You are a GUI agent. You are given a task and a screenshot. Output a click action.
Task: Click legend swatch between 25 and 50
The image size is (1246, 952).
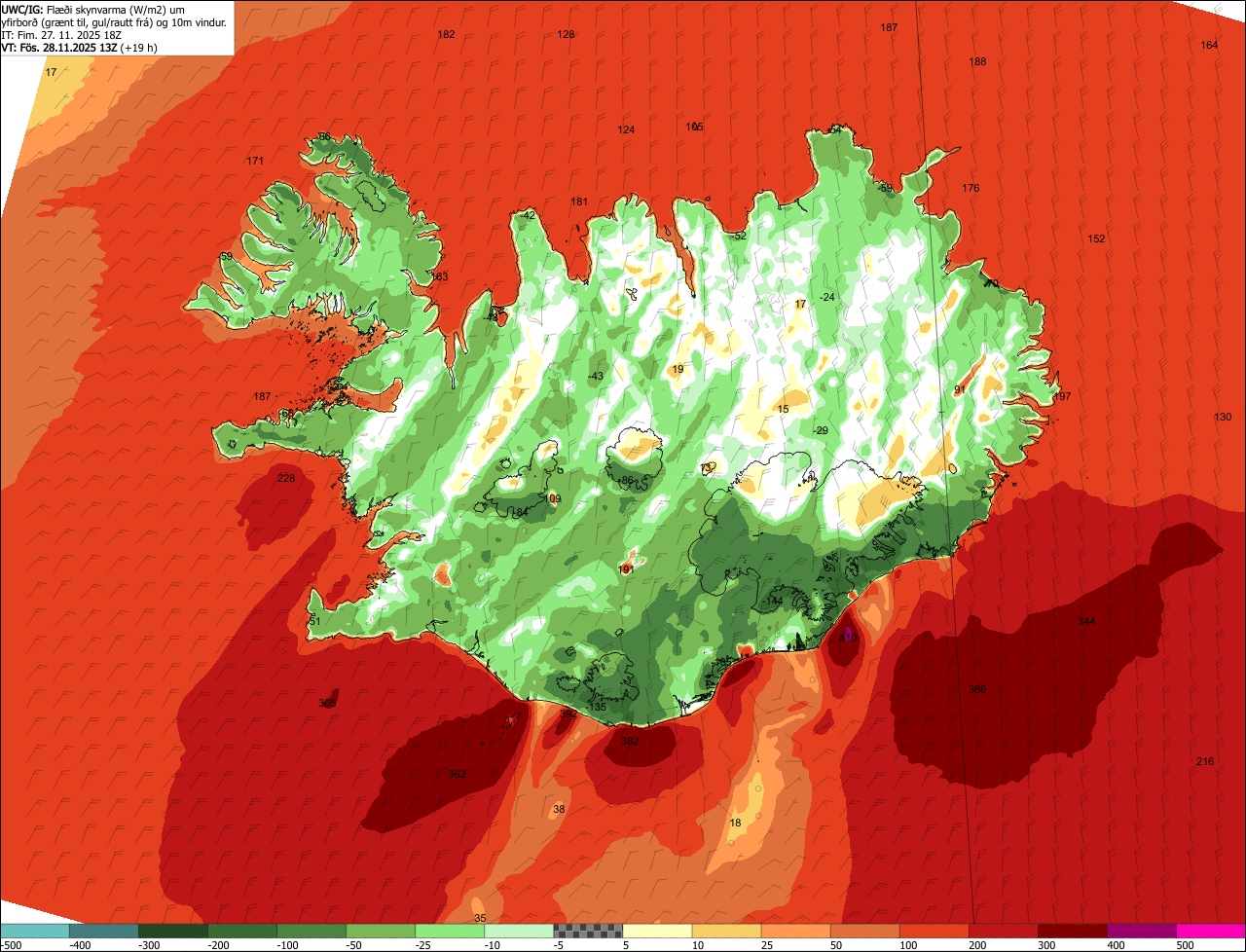[795, 931]
